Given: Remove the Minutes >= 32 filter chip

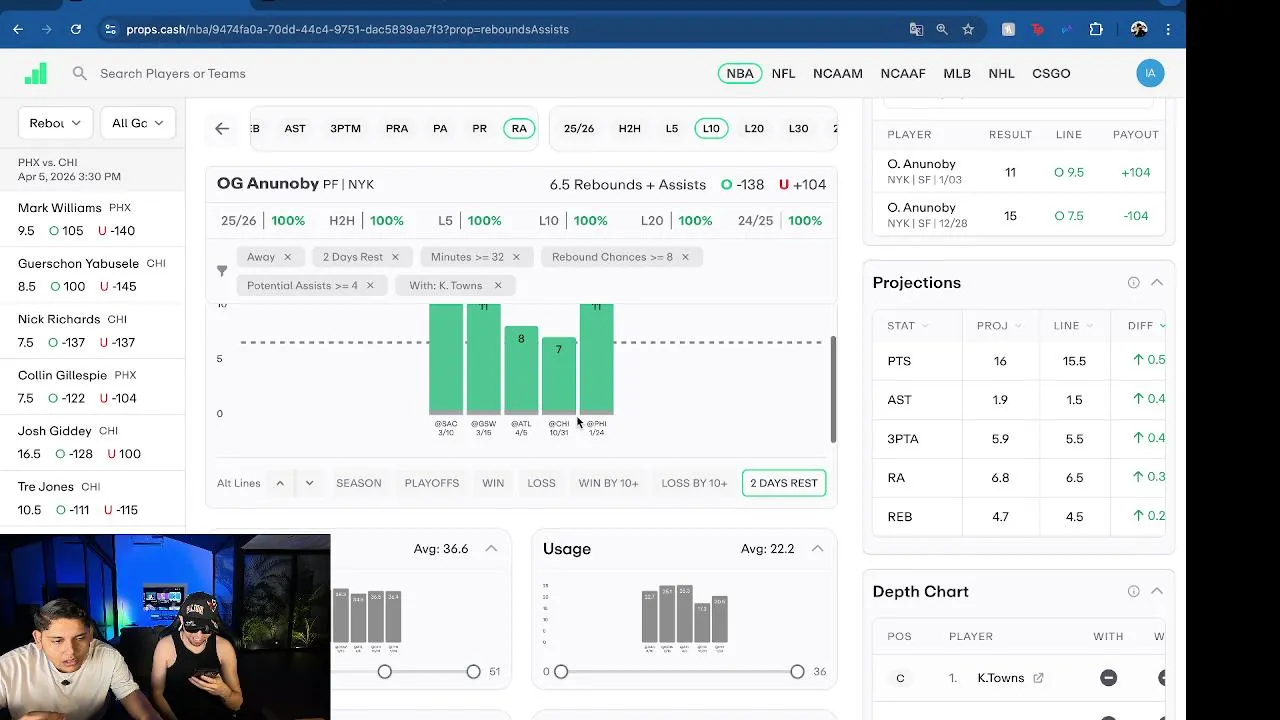Looking at the screenshot, I should (x=516, y=257).
